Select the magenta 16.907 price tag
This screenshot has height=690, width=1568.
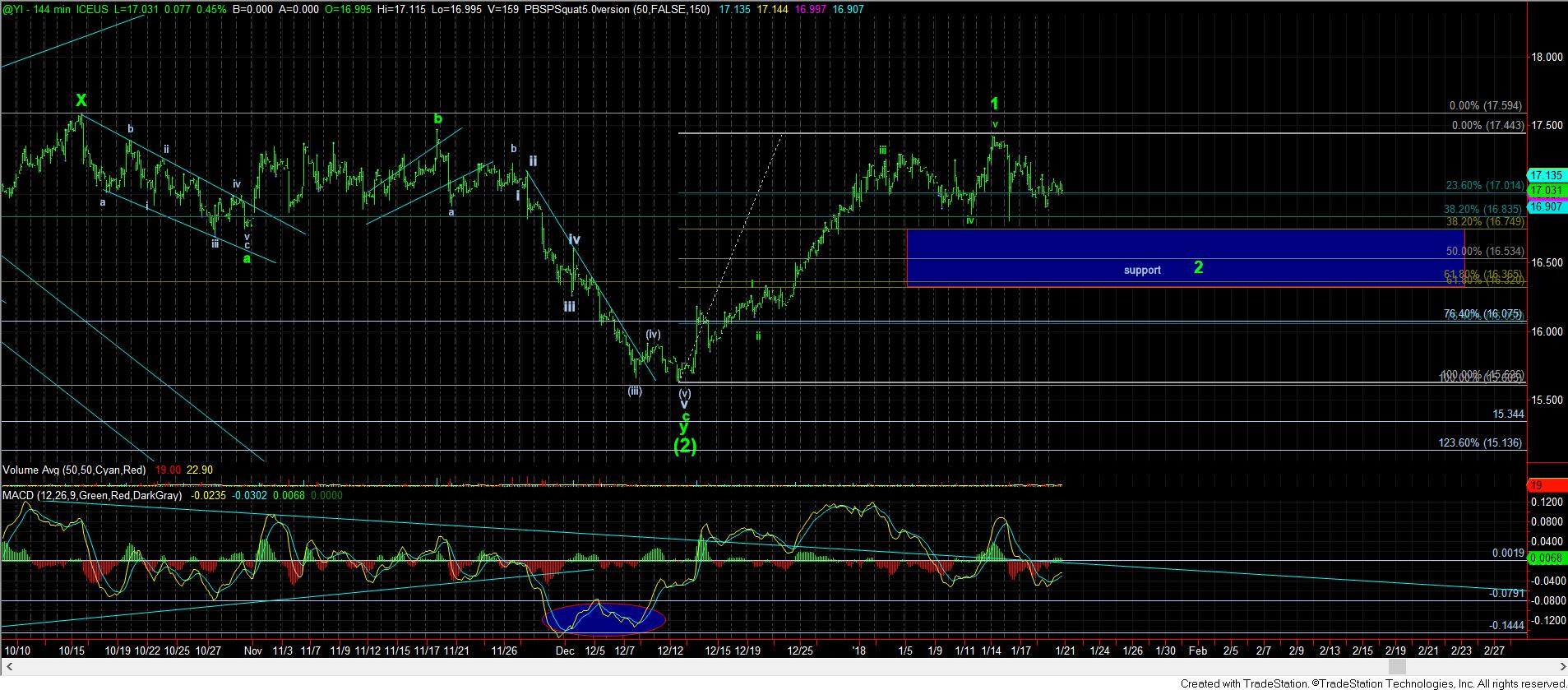coord(1545,206)
